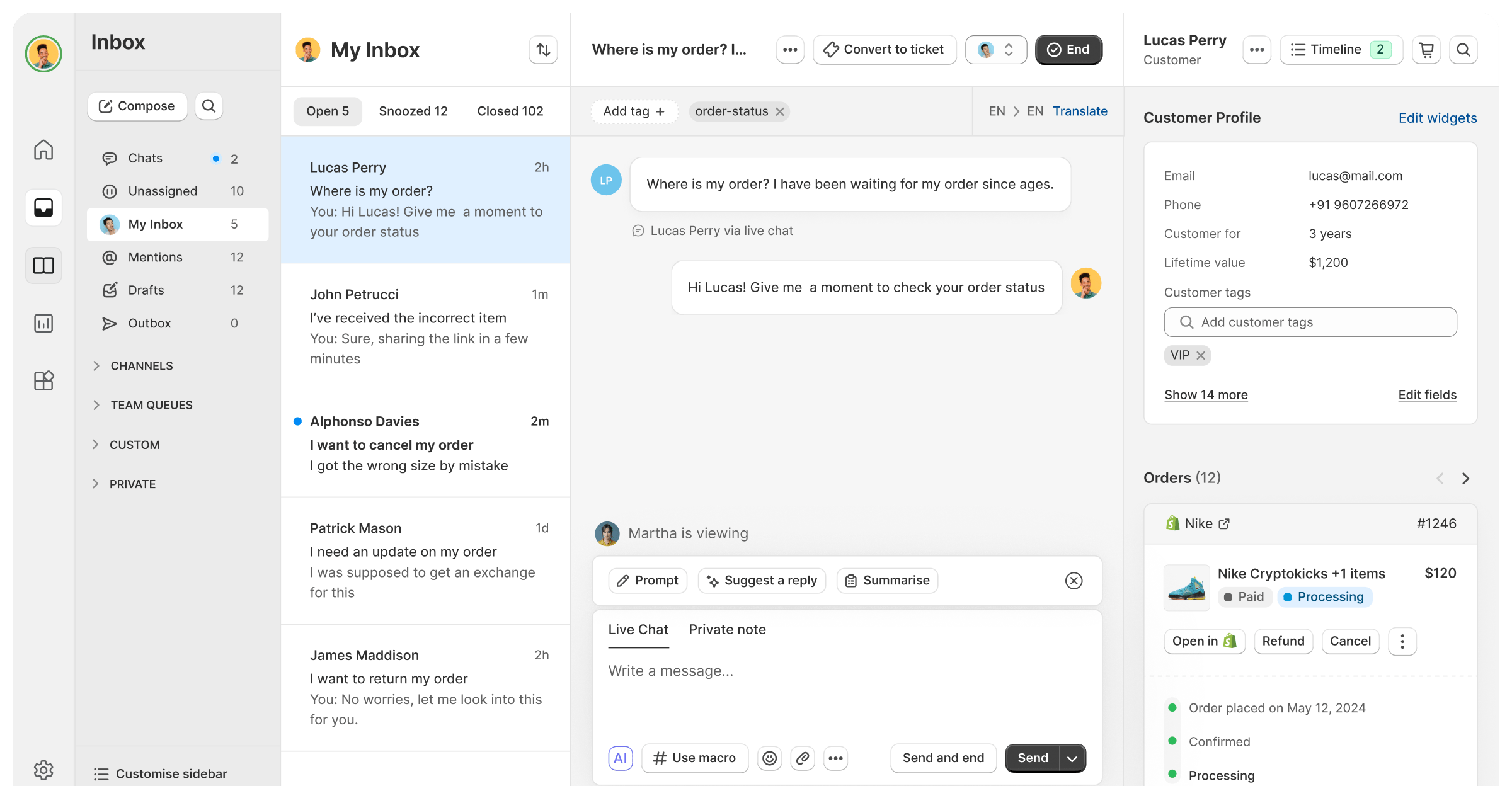Open more composer options via ellipsis
Viewport: 1512px width, 786px height.
[x=835, y=758]
